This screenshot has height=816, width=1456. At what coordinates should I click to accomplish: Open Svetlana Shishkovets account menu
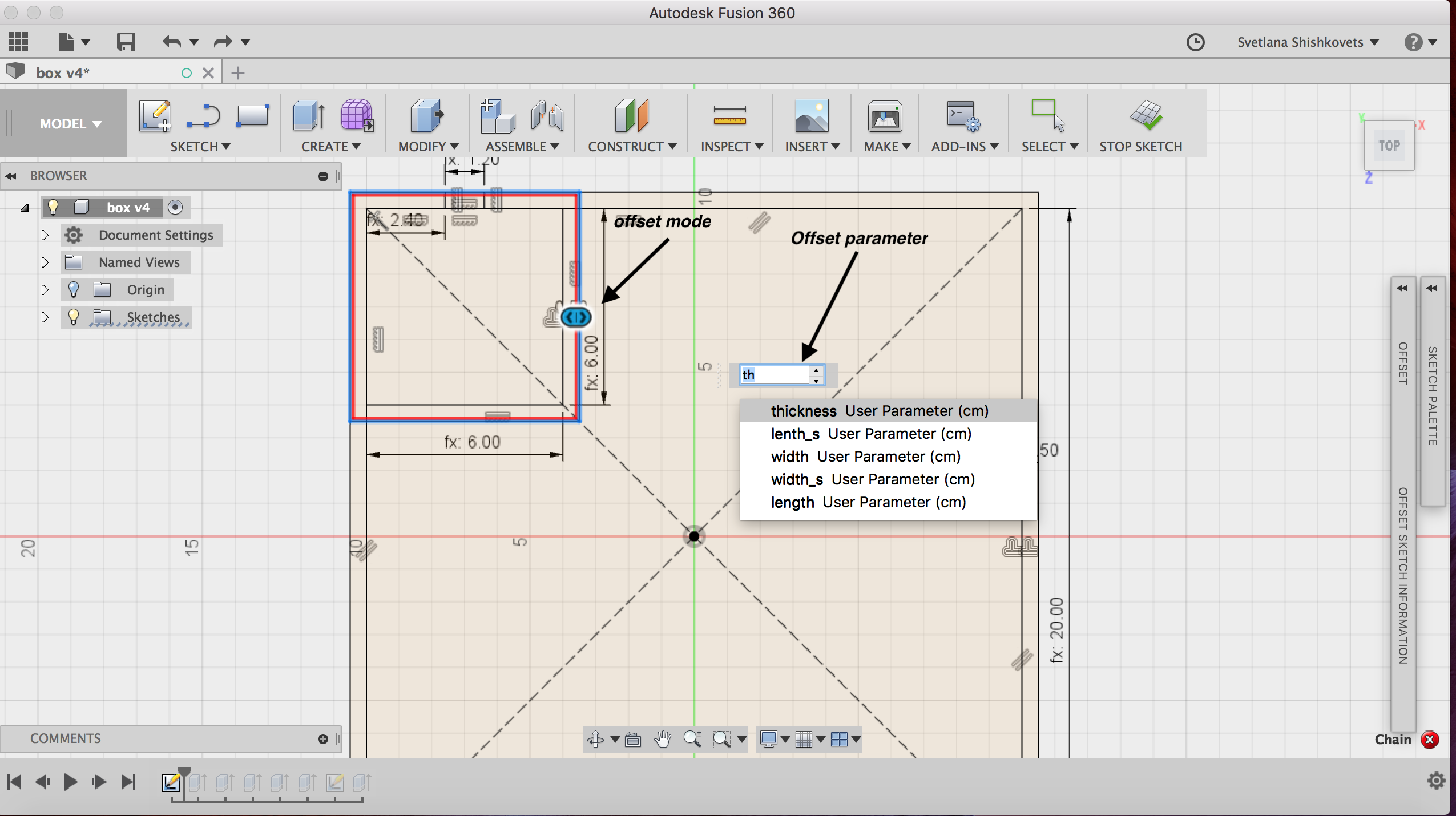1308,42
